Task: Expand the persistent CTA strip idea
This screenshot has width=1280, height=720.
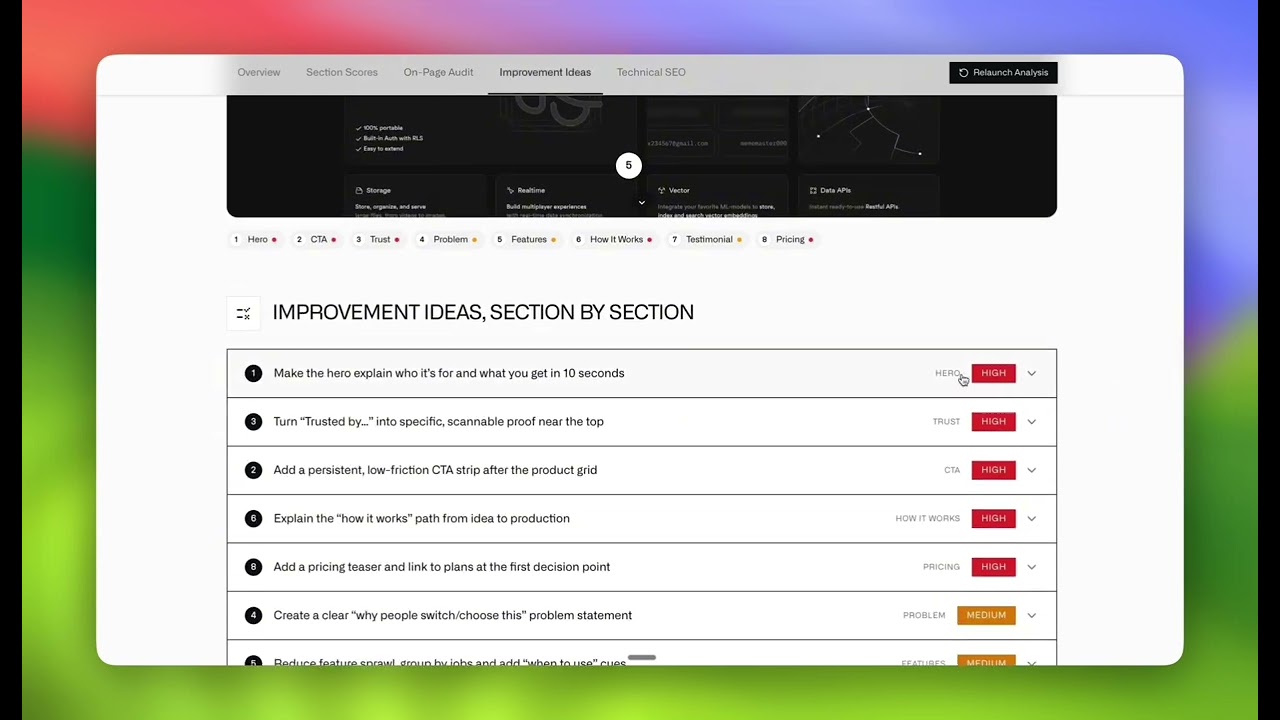Action: (641, 470)
